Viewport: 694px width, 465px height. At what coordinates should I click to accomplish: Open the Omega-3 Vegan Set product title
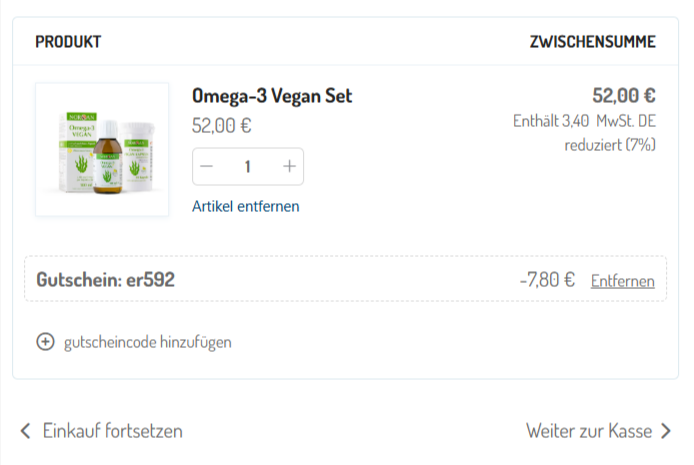[x=272, y=96]
